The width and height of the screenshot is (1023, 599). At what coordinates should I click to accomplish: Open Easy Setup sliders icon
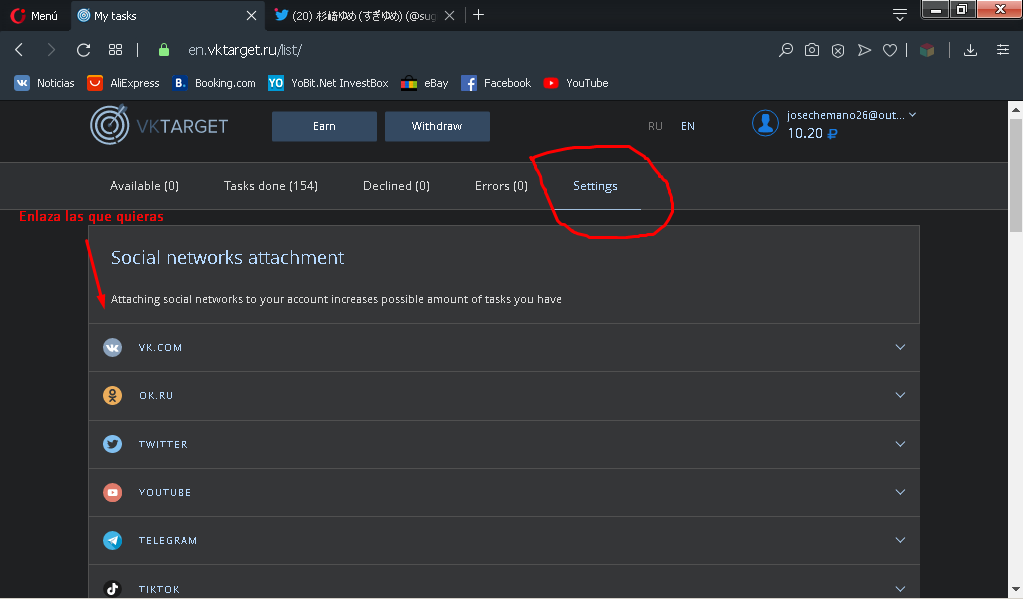[x=1003, y=50]
